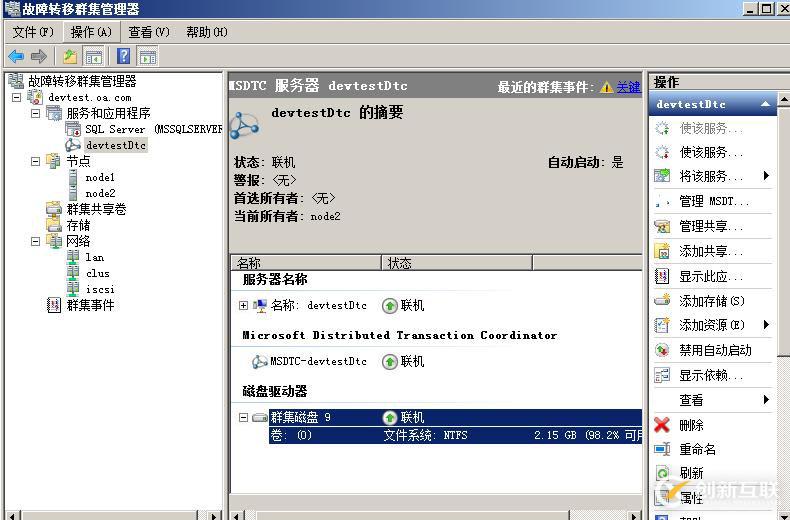Click the node2 server icon
This screenshot has width=790, height=520.
click(74, 193)
